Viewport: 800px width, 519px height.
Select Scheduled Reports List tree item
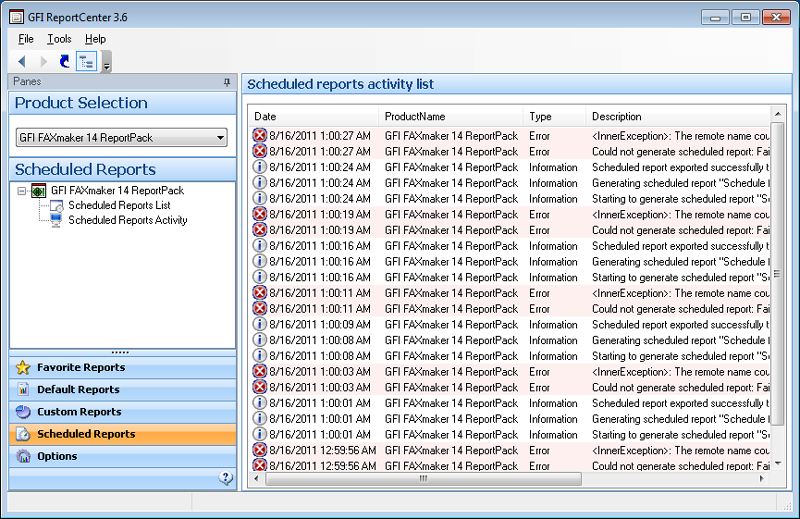(119, 205)
